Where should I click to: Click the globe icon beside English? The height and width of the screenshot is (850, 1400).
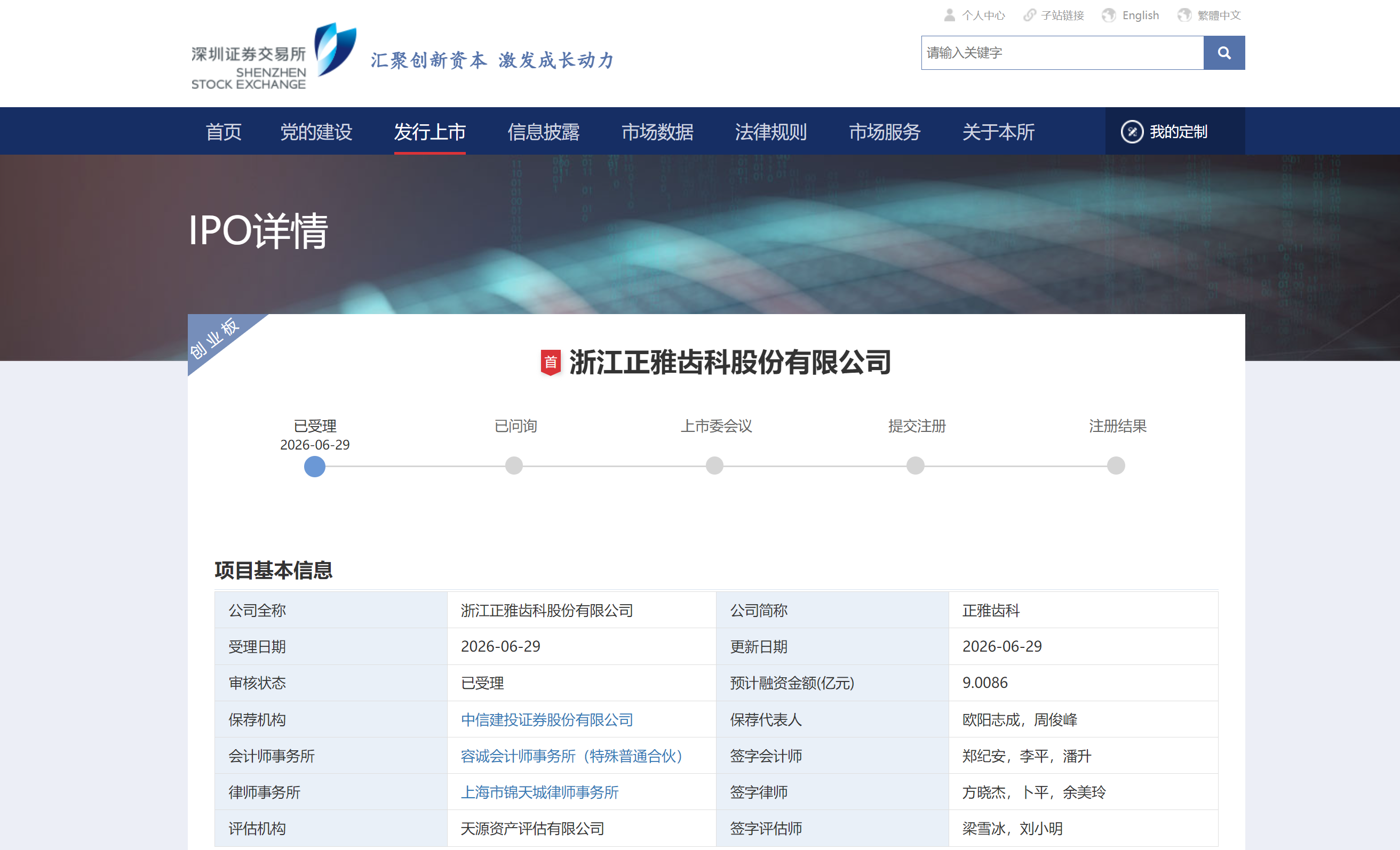(x=1109, y=15)
